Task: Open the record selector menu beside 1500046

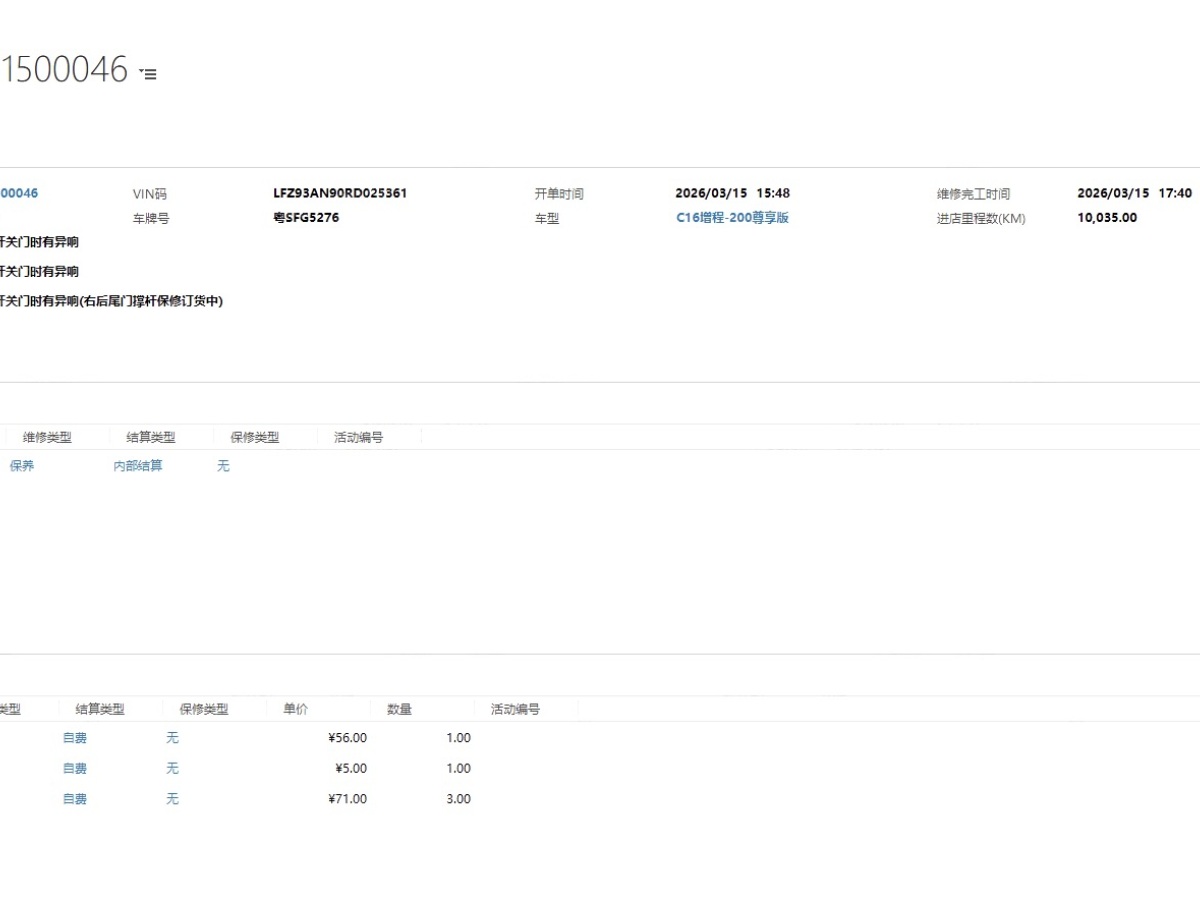Action: coord(148,73)
